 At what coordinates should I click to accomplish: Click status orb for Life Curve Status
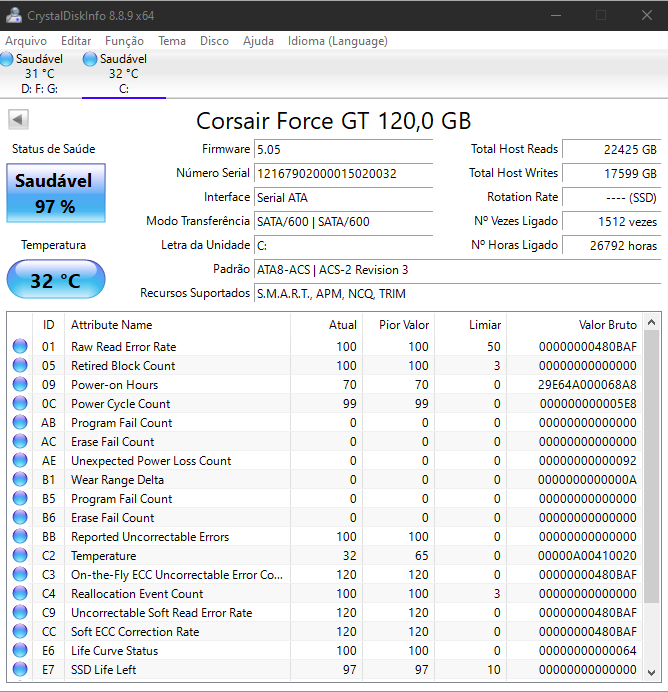tap(20, 650)
